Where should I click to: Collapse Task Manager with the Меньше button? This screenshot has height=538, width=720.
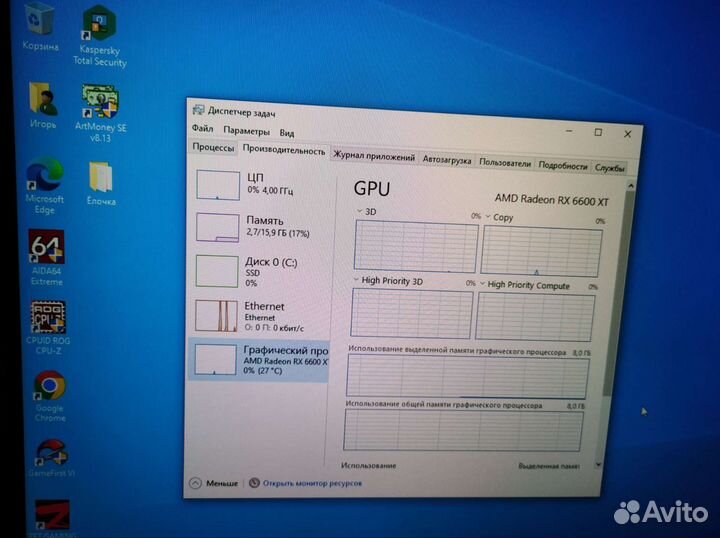tap(214, 483)
